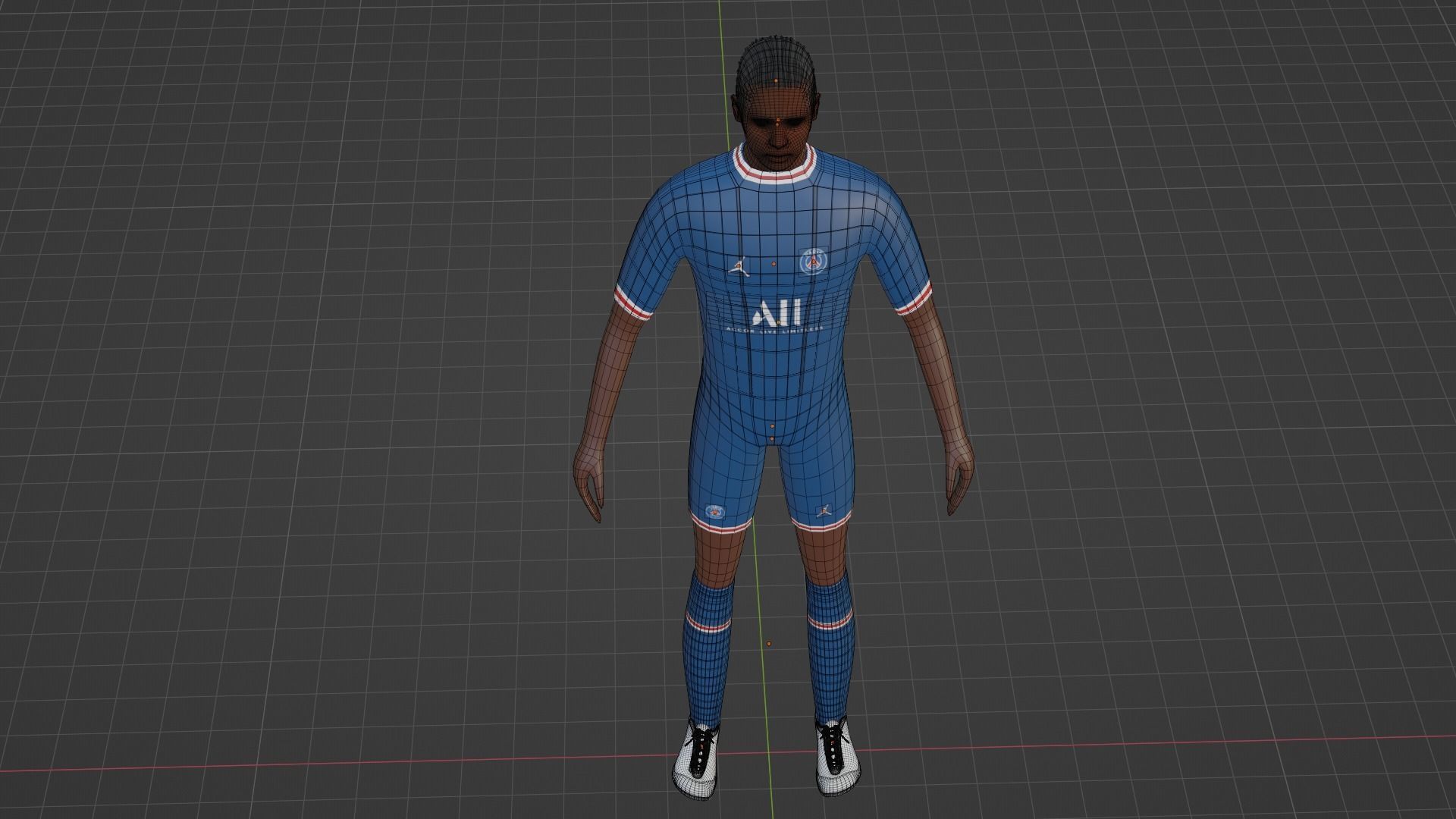Select the PSG crest on the shirt chest
The height and width of the screenshot is (819, 1456).
point(812,262)
